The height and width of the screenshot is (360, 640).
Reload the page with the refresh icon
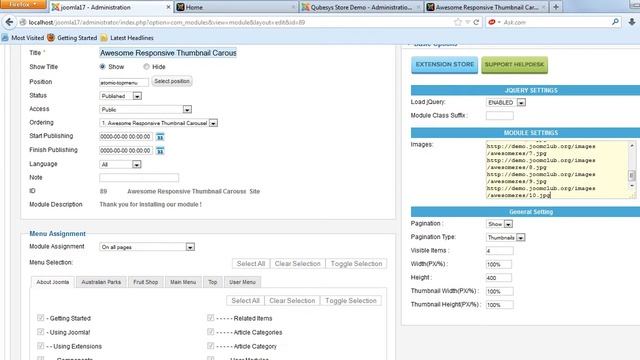[x=476, y=22]
